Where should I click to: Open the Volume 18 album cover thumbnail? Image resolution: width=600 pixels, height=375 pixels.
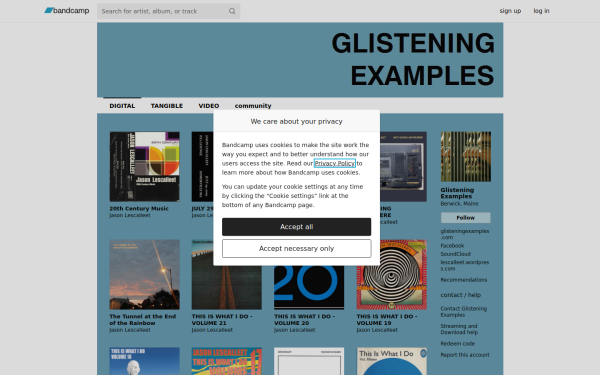[x=145, y=361]
